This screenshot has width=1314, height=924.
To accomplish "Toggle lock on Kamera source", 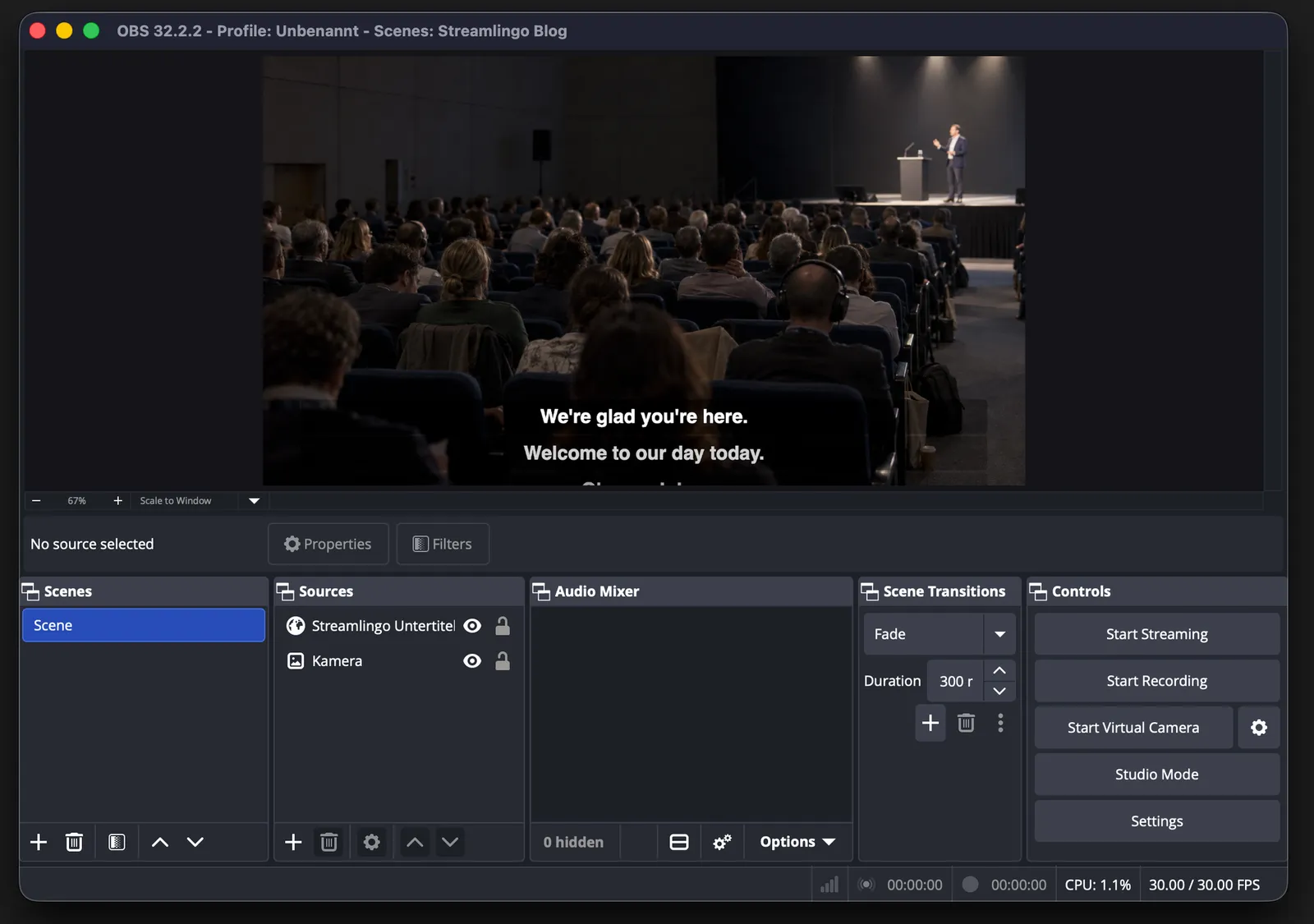I will pos(503,661).
